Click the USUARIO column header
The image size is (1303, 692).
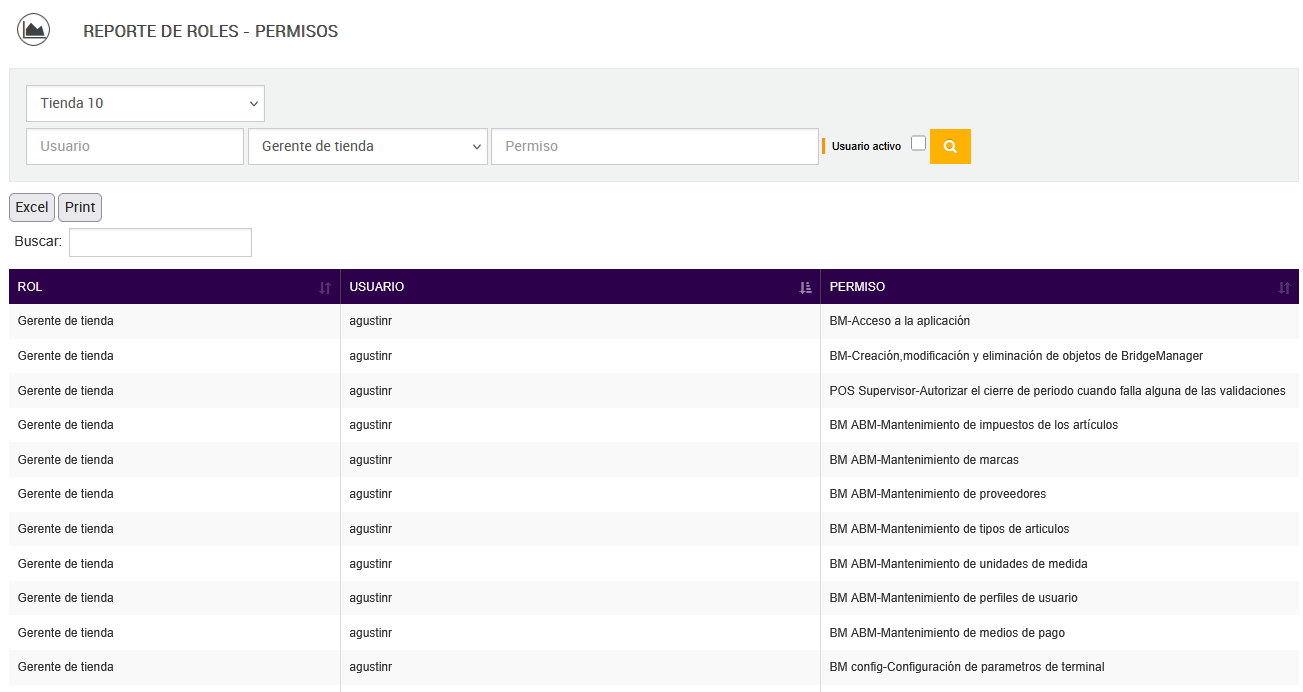coord(581,287)
